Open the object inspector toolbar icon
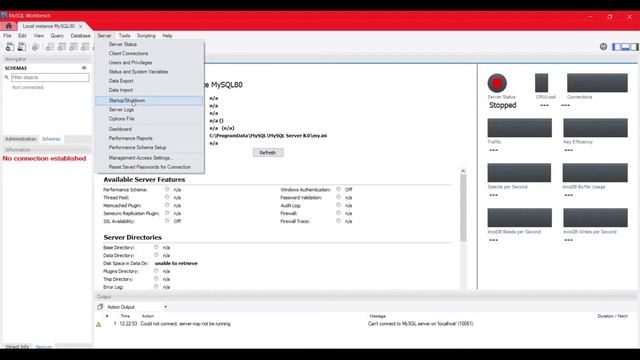The width and height of the screenshot is (640, 360). click(36, 47)
